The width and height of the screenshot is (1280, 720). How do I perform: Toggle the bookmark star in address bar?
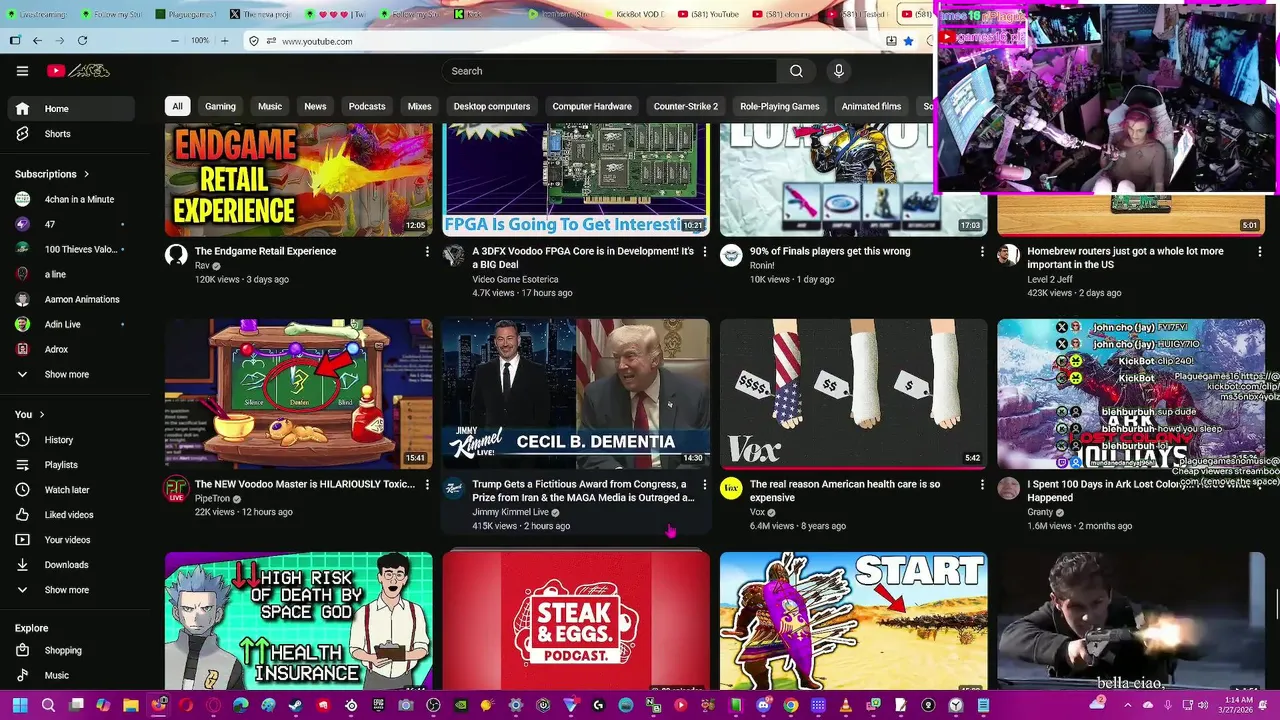click(x=908, y=41)
